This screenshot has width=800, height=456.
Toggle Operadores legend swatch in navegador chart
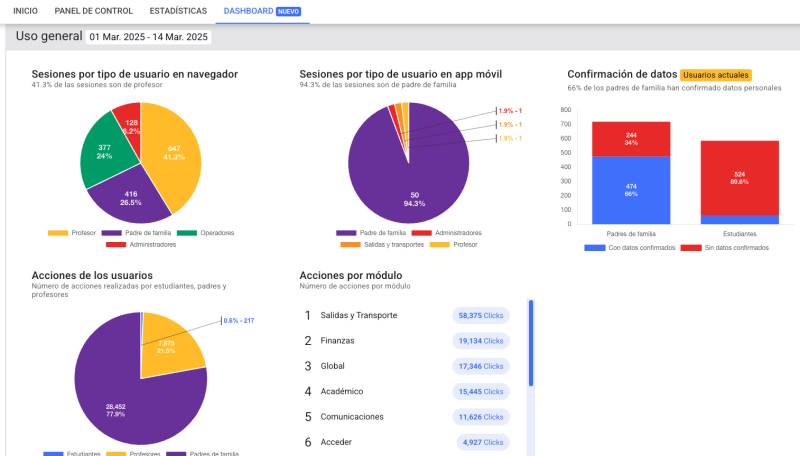coord(187,233)
